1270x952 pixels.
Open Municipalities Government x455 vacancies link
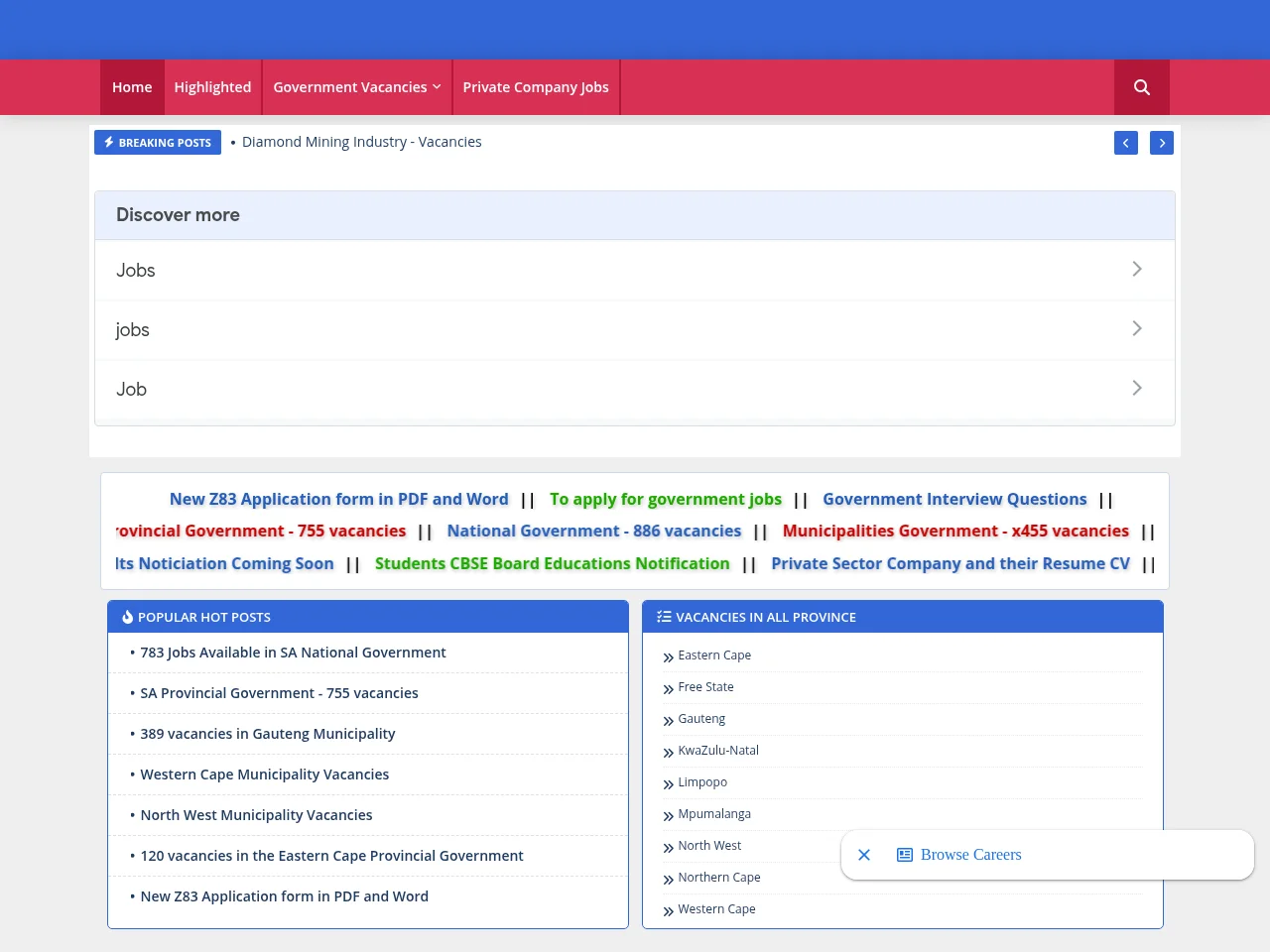pos(955,532)
